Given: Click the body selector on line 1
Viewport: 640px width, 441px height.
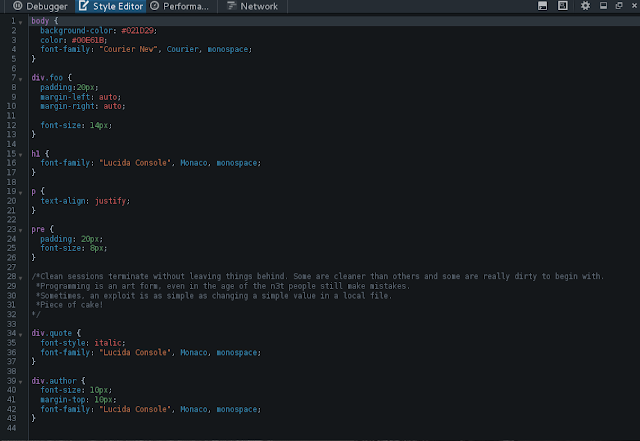Looking at the screenshot, I should point(40,21).
